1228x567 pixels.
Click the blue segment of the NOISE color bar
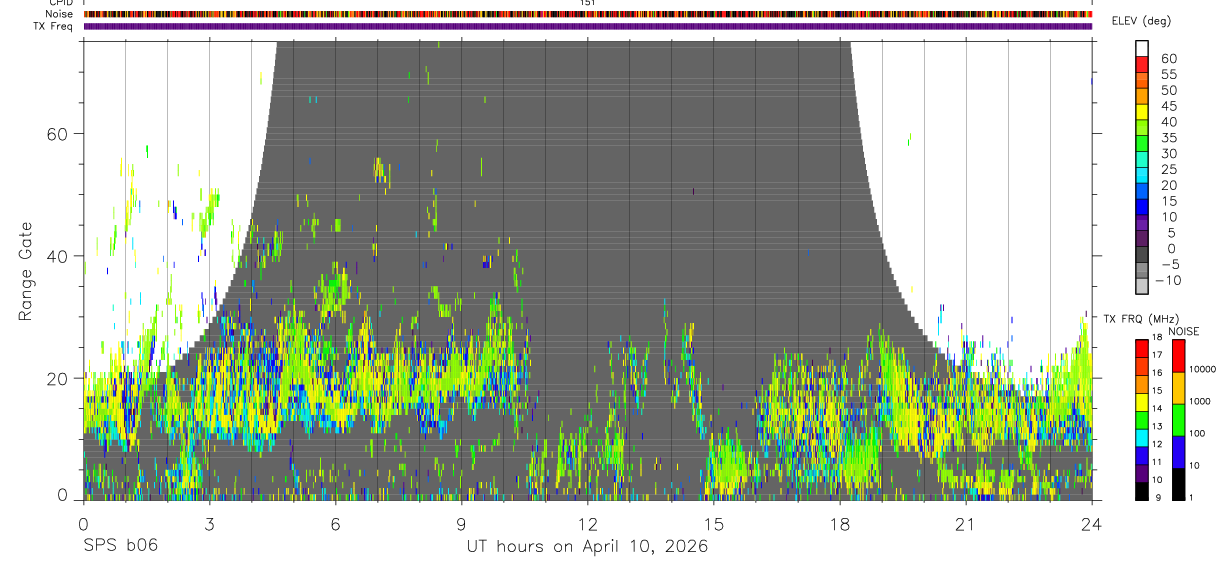1179,452
